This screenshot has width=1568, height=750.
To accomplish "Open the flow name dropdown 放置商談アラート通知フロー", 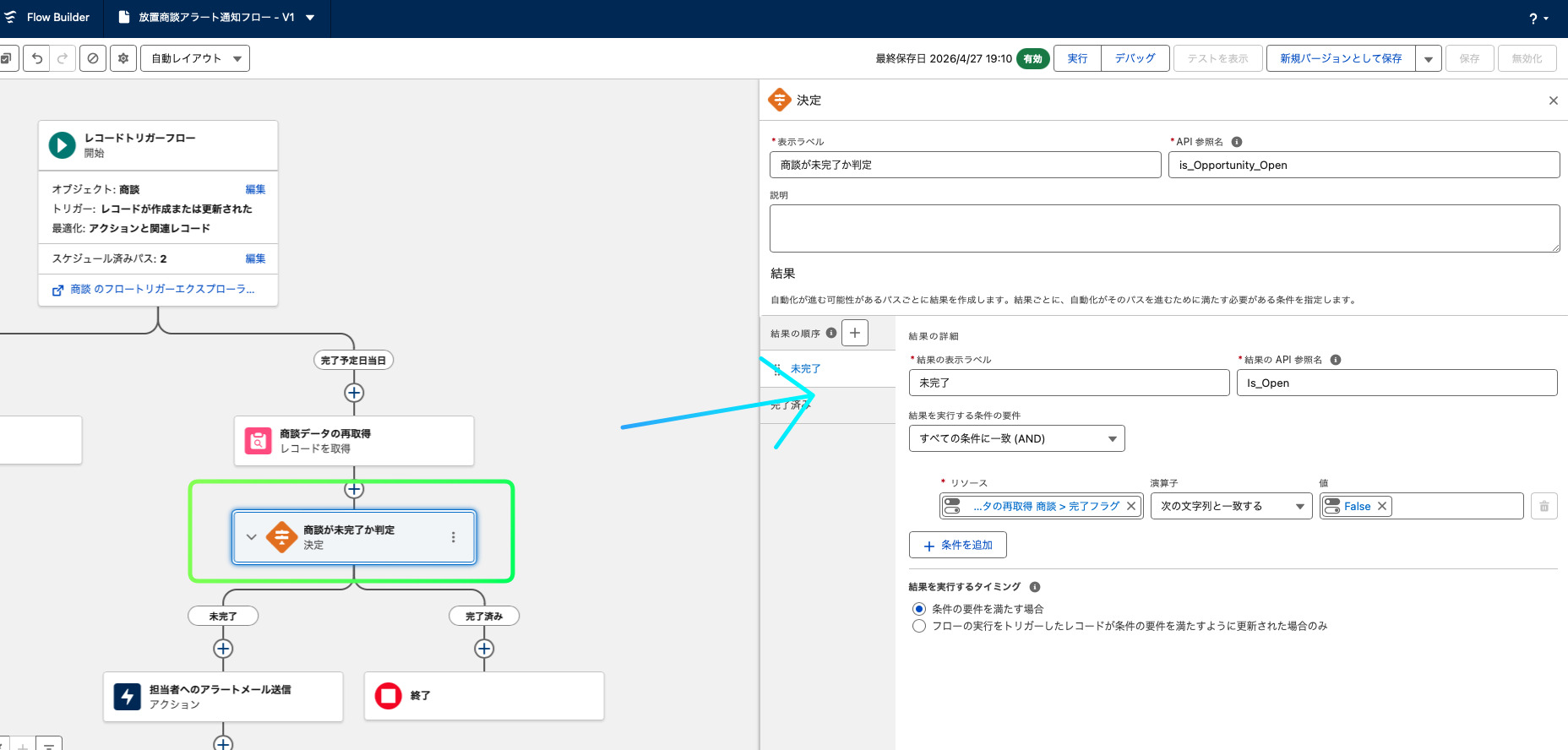I will click(310, 18).
